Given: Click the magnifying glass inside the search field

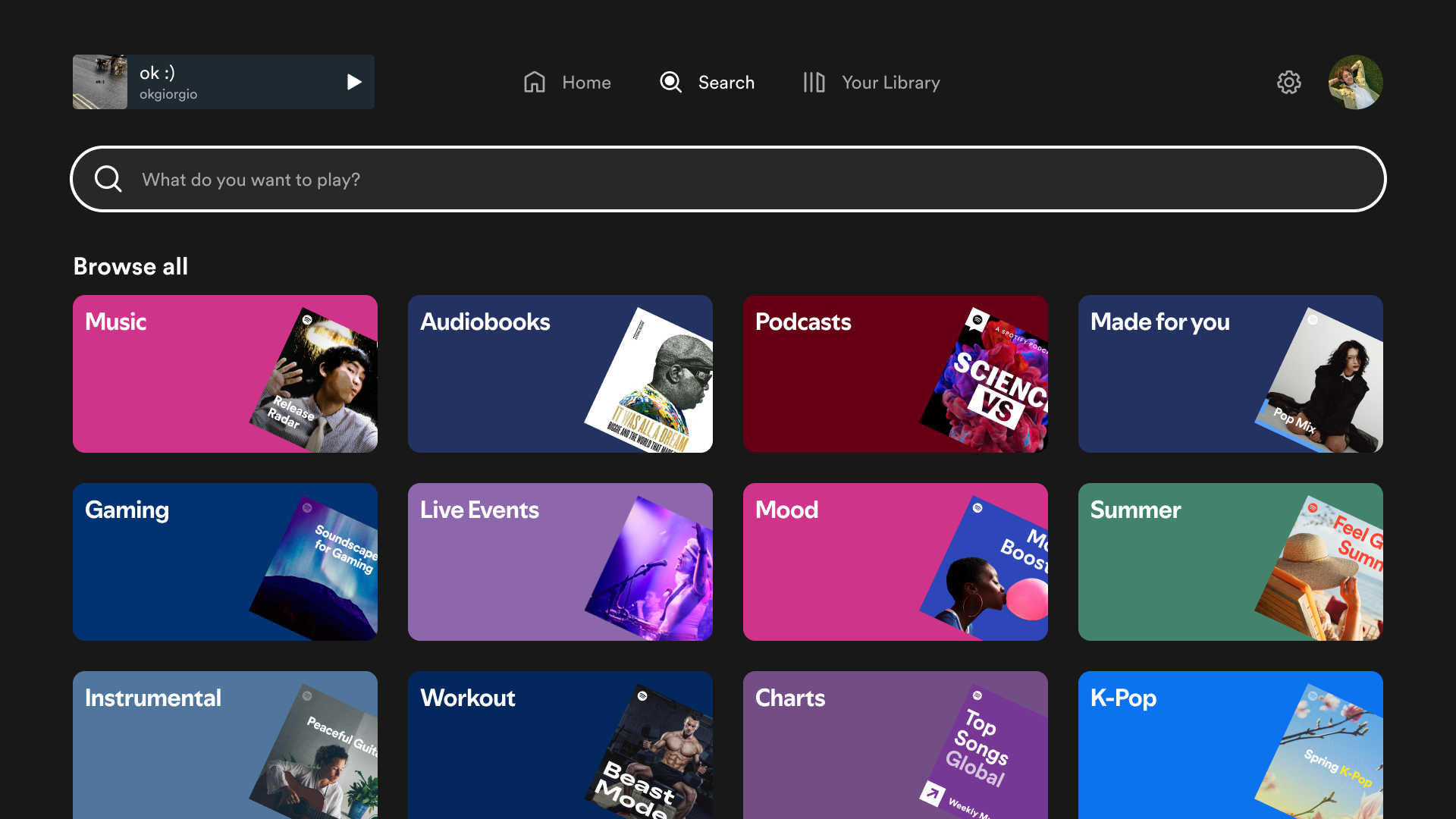Looking at the screenshot, I should (108, 179).
